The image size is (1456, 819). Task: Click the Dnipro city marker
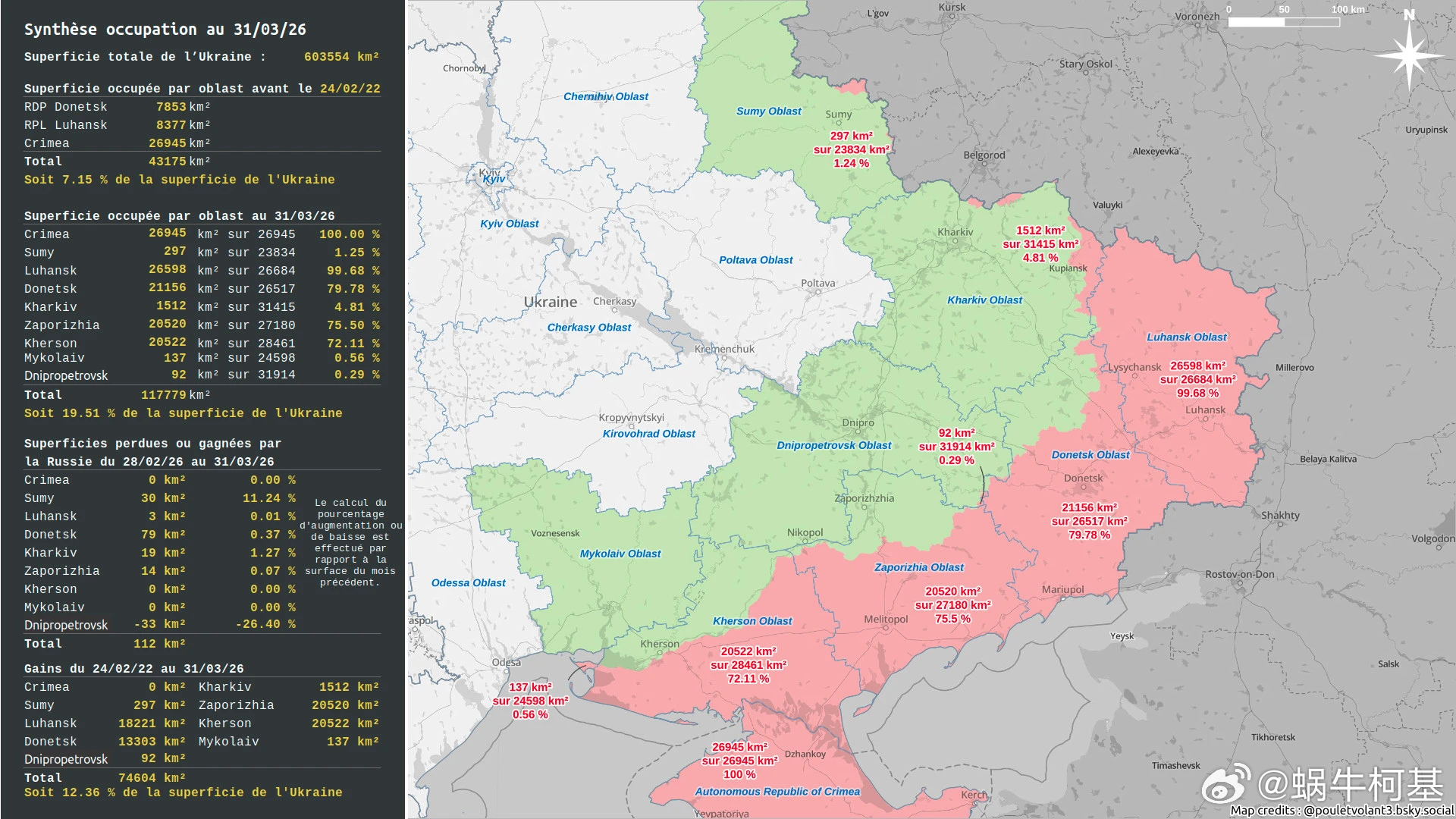858,432
